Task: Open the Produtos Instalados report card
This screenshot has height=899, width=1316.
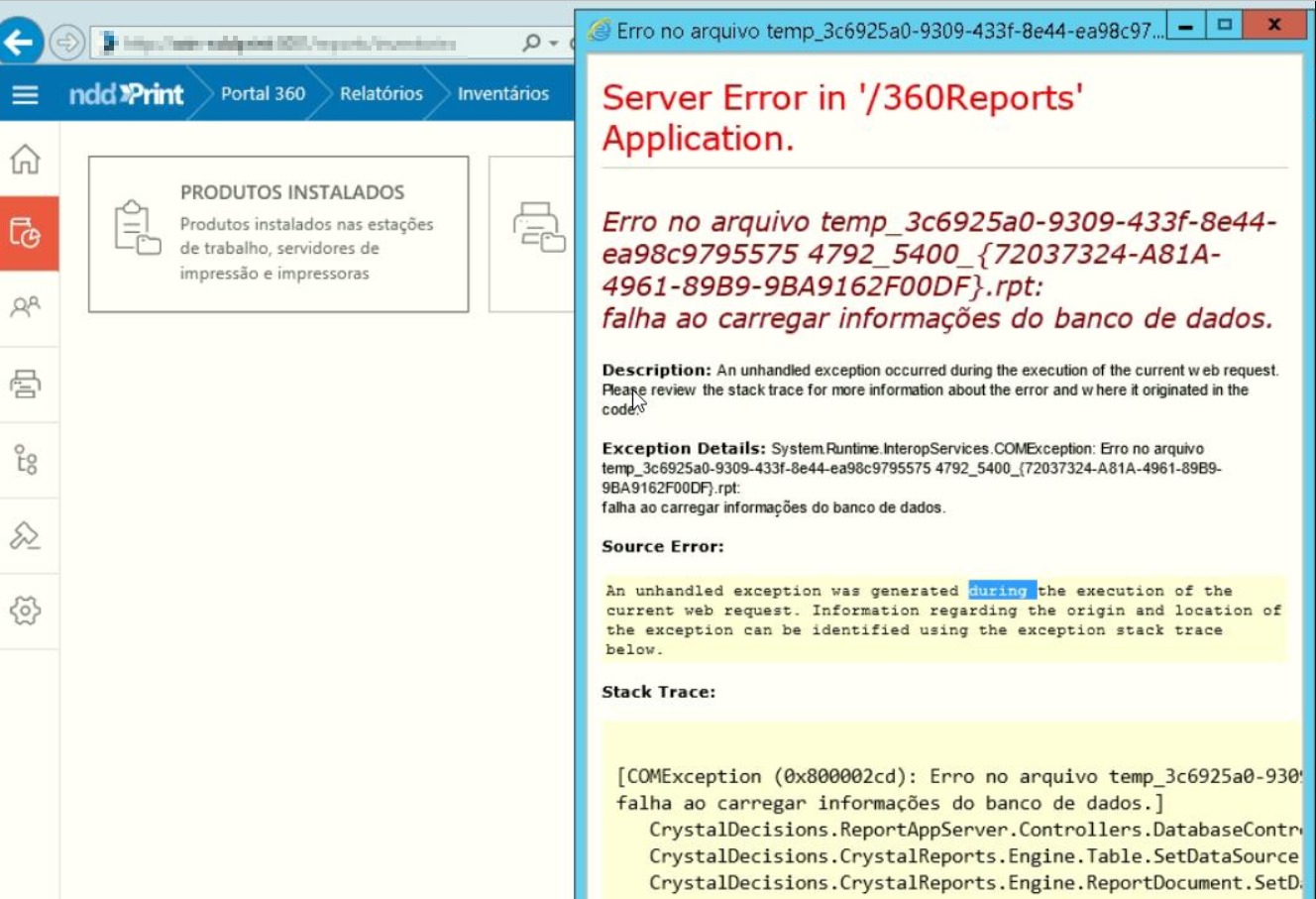Action: 277,233
